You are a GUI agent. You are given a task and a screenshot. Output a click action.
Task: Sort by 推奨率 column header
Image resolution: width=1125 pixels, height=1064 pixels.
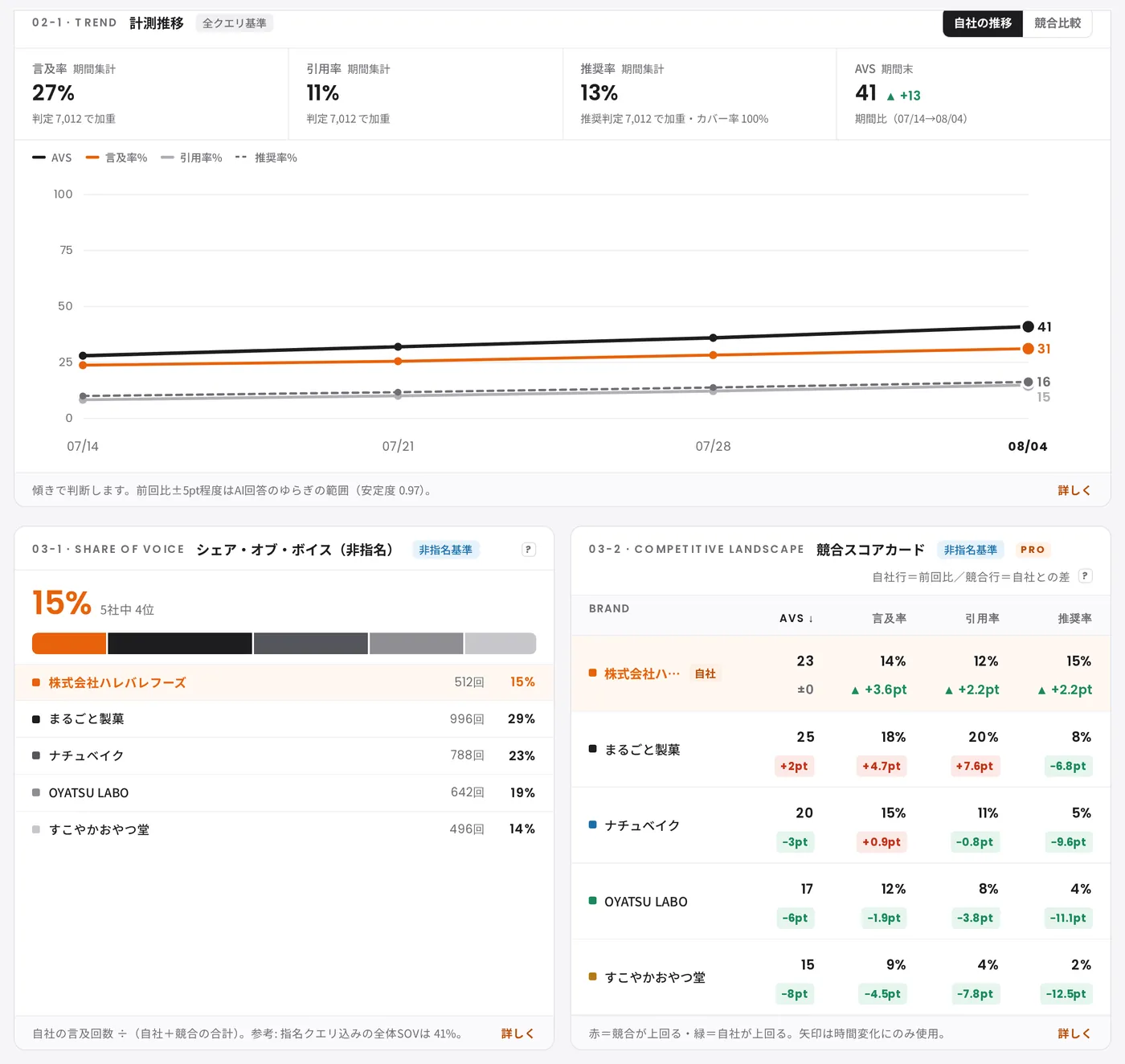point(1074,618)
